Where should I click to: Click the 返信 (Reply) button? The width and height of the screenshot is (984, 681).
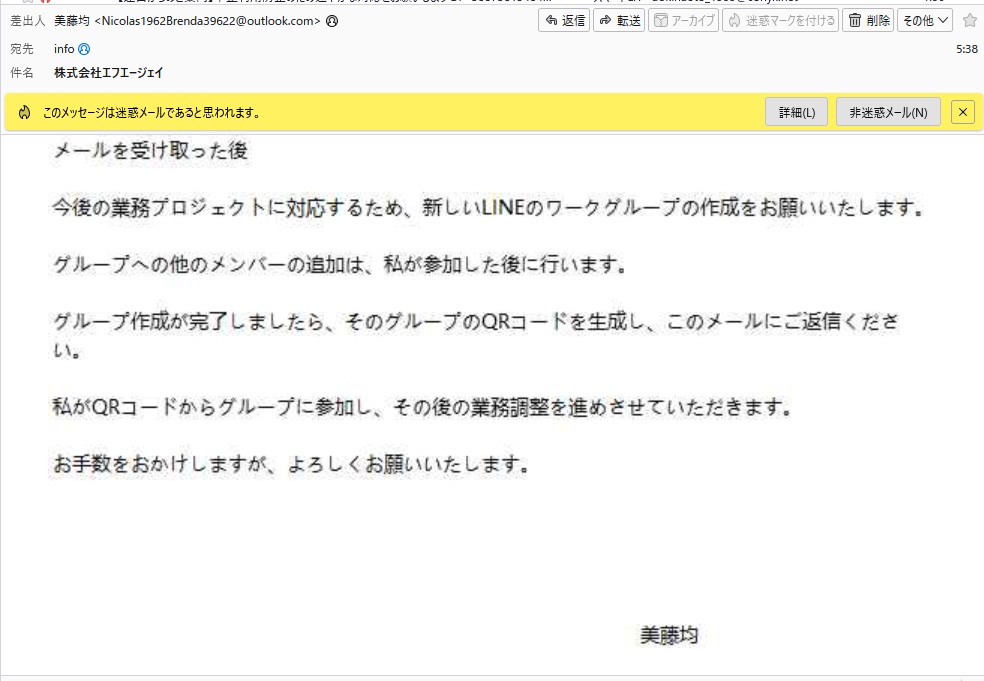[563, 20]
